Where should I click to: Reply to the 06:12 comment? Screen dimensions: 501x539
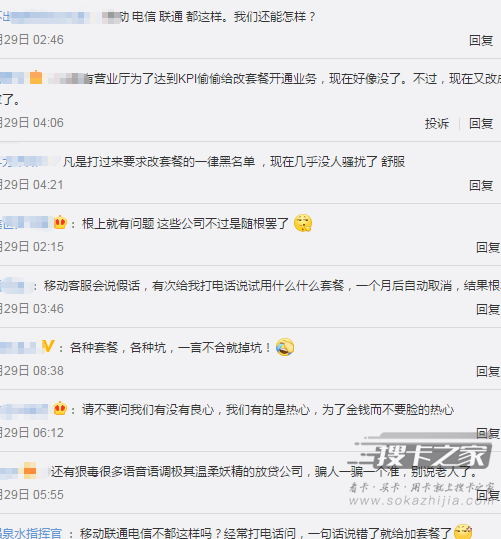point(488,433)
